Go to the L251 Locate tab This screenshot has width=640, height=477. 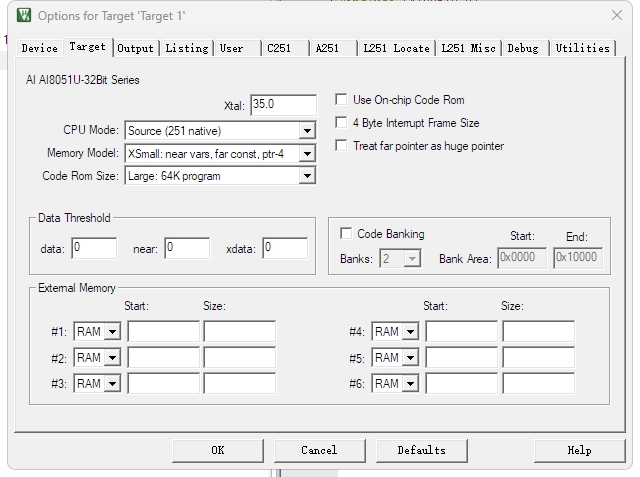396,48
